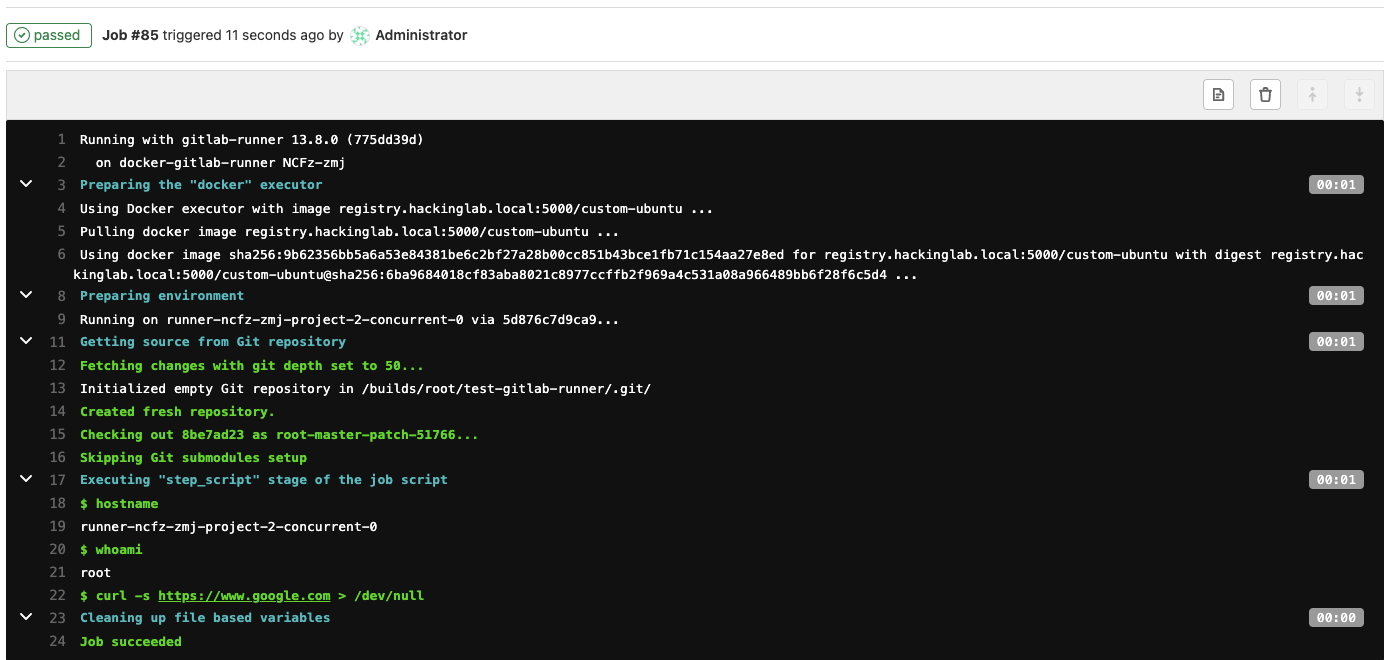Click the Administrator avatar image
The height and width of the screenshot is (660, 1387).
pos(360,35)
